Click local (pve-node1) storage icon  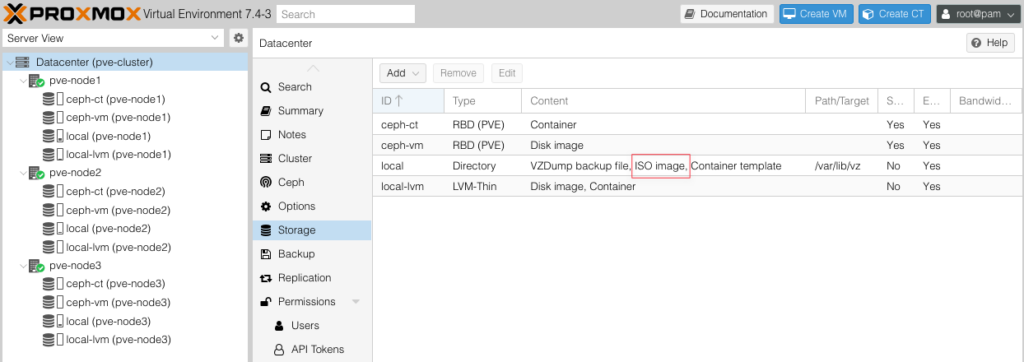click(x=53, y=137)
